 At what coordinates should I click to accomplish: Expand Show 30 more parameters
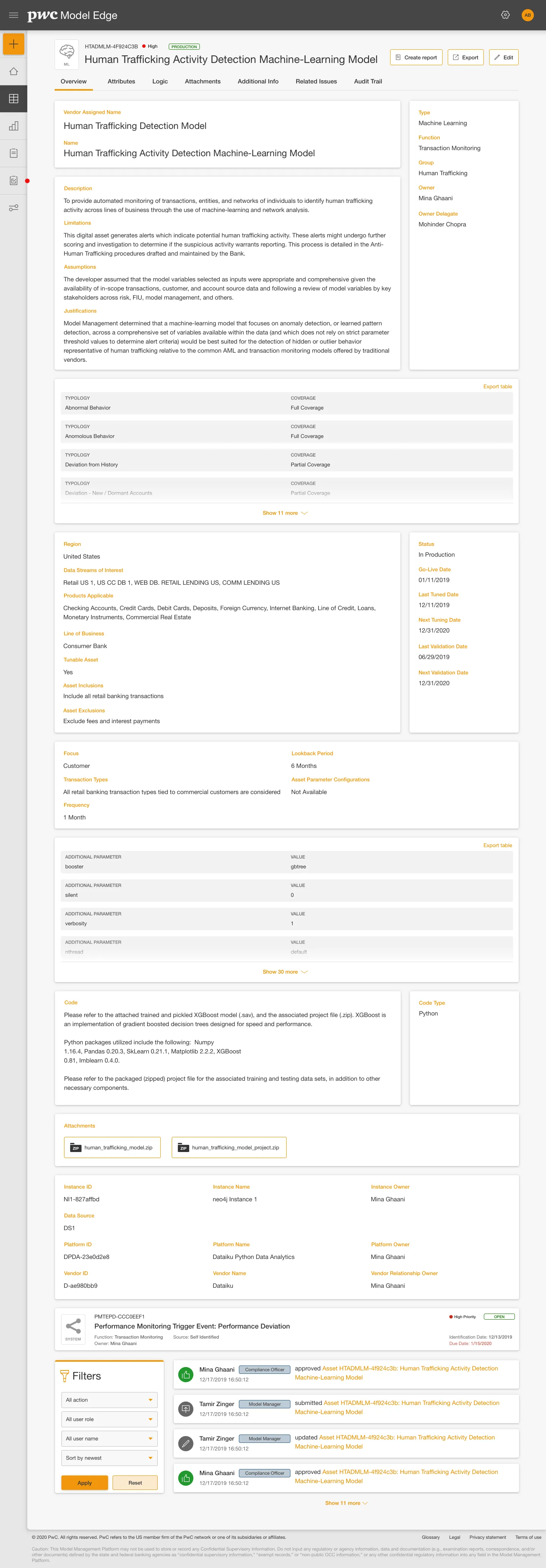[285, 972]
